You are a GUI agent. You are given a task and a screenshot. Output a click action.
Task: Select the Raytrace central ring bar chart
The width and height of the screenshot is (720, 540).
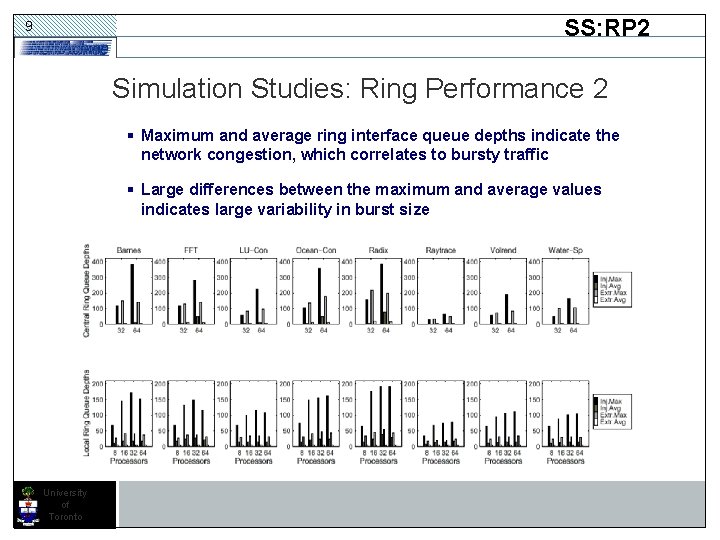click(441, 291)
